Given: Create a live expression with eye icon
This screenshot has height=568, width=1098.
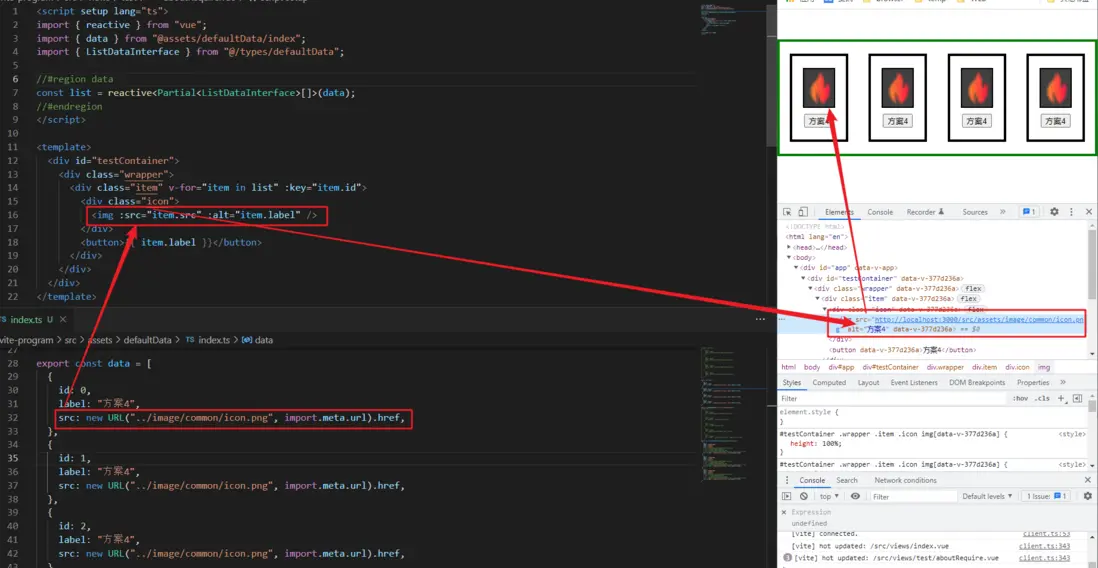Looking at the screenshot, I should point(855,496).
